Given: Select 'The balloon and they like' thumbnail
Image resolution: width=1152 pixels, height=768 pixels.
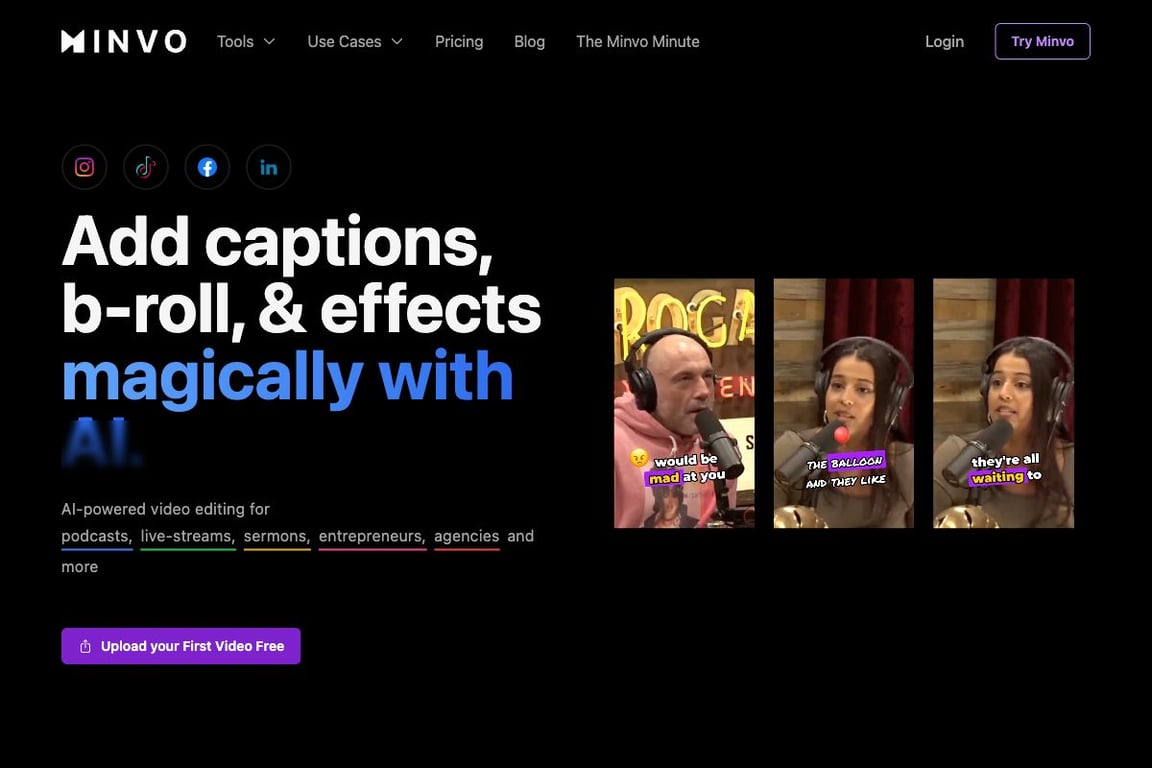Looking at the screenshot, I should point(843,403).
